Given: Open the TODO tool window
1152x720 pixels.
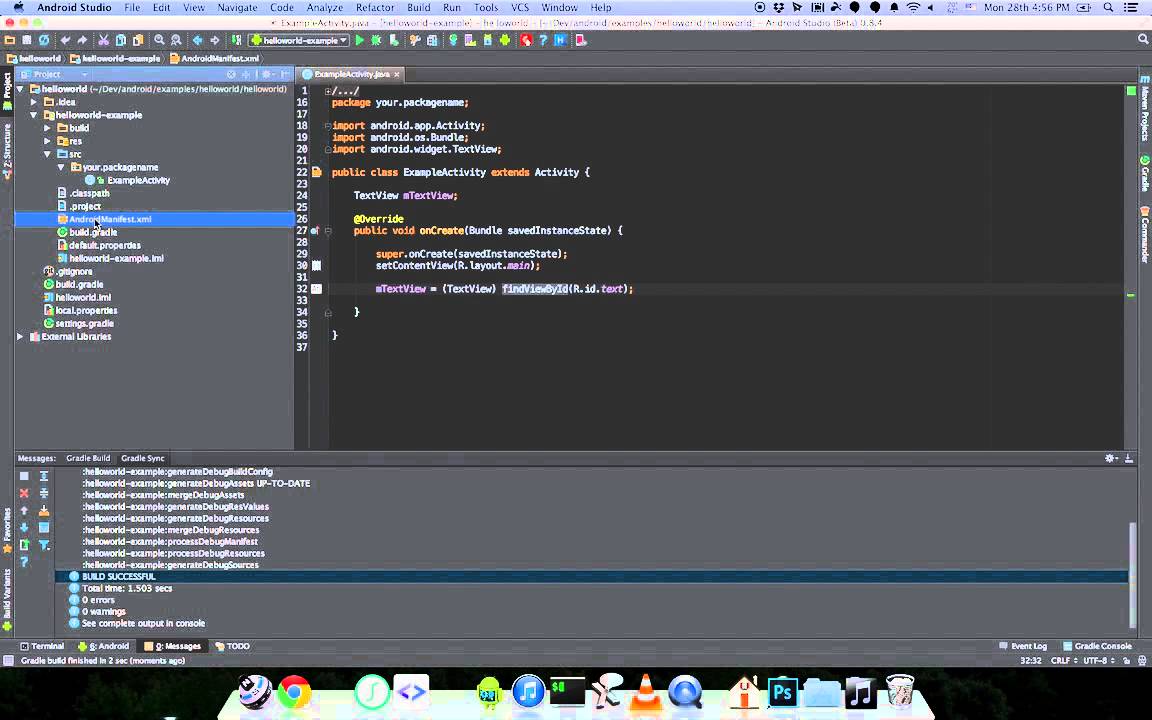Looking at the screenshot, I should click(x=232, y=646).
